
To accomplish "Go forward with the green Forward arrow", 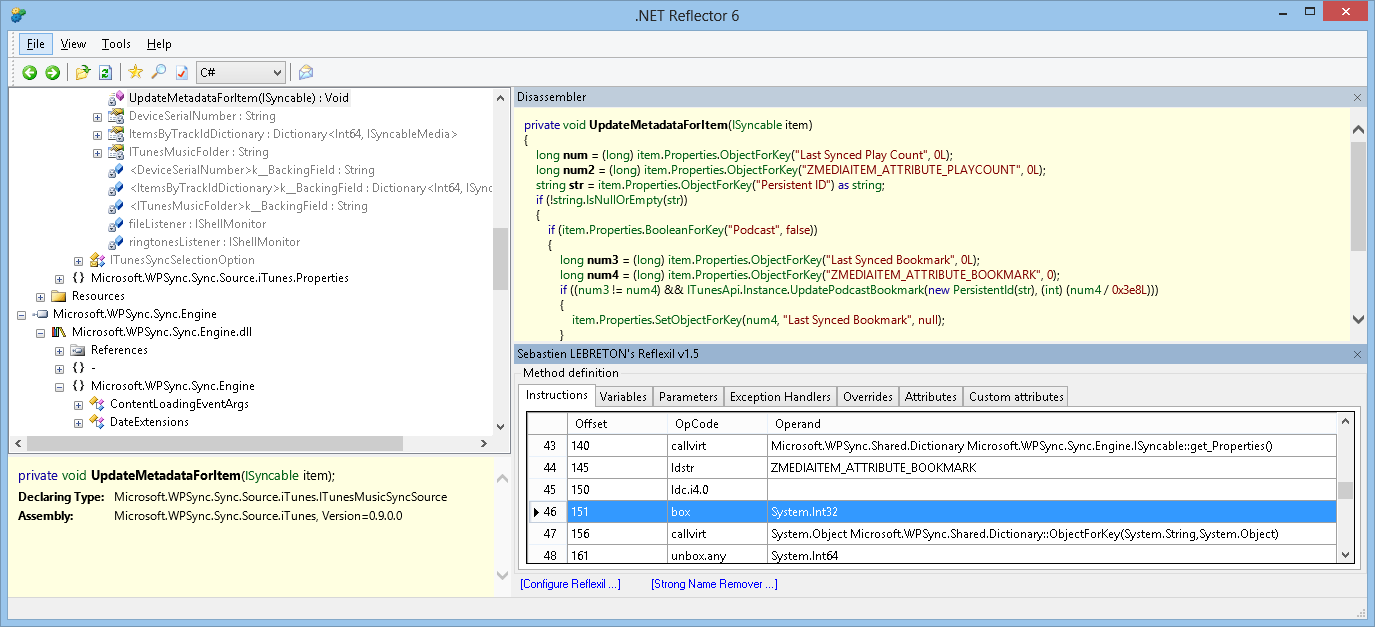I will point(52,72).
